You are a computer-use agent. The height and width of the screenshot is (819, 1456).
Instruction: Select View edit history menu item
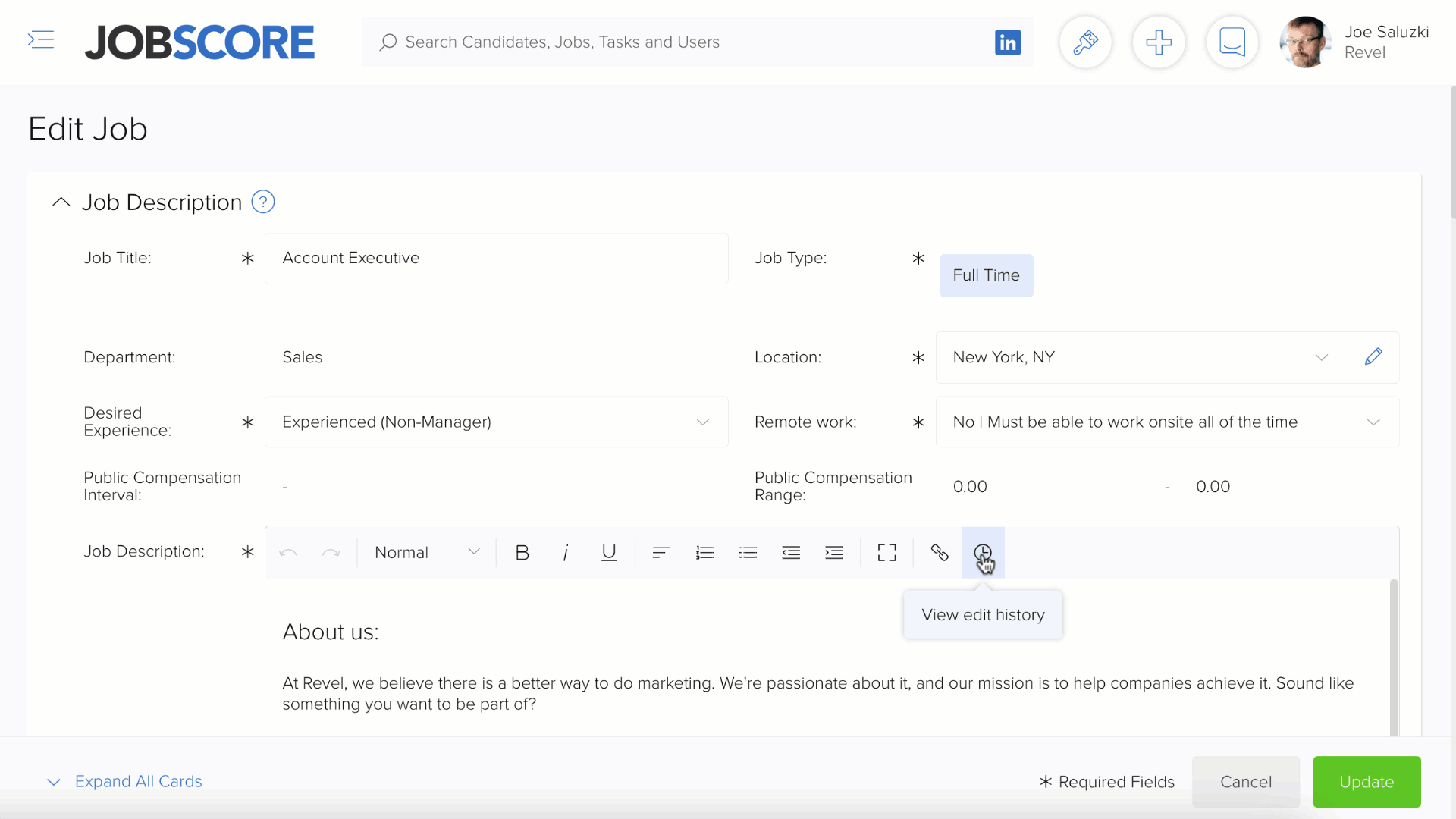[x=982, y=614]
